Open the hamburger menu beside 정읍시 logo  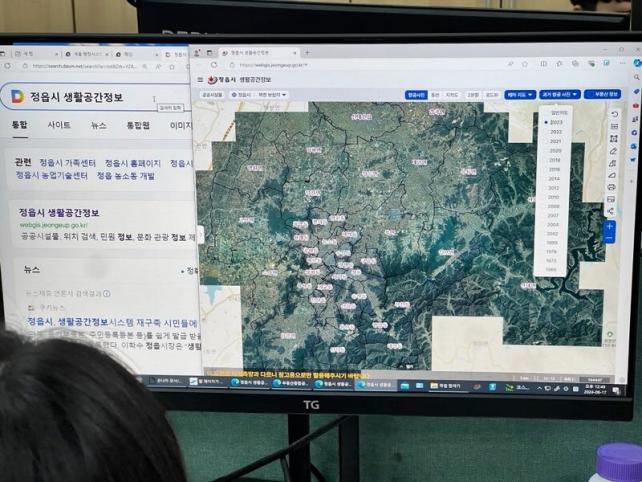click(200, 79)
